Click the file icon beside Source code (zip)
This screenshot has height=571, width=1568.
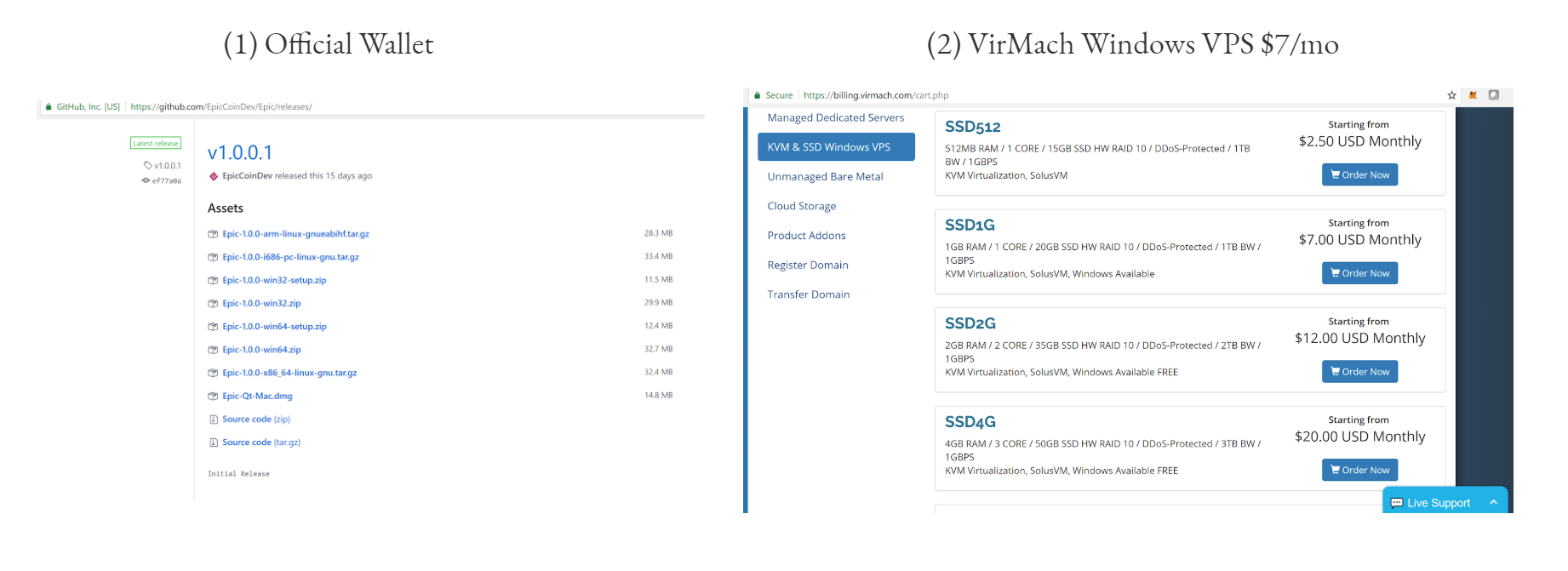214,420
